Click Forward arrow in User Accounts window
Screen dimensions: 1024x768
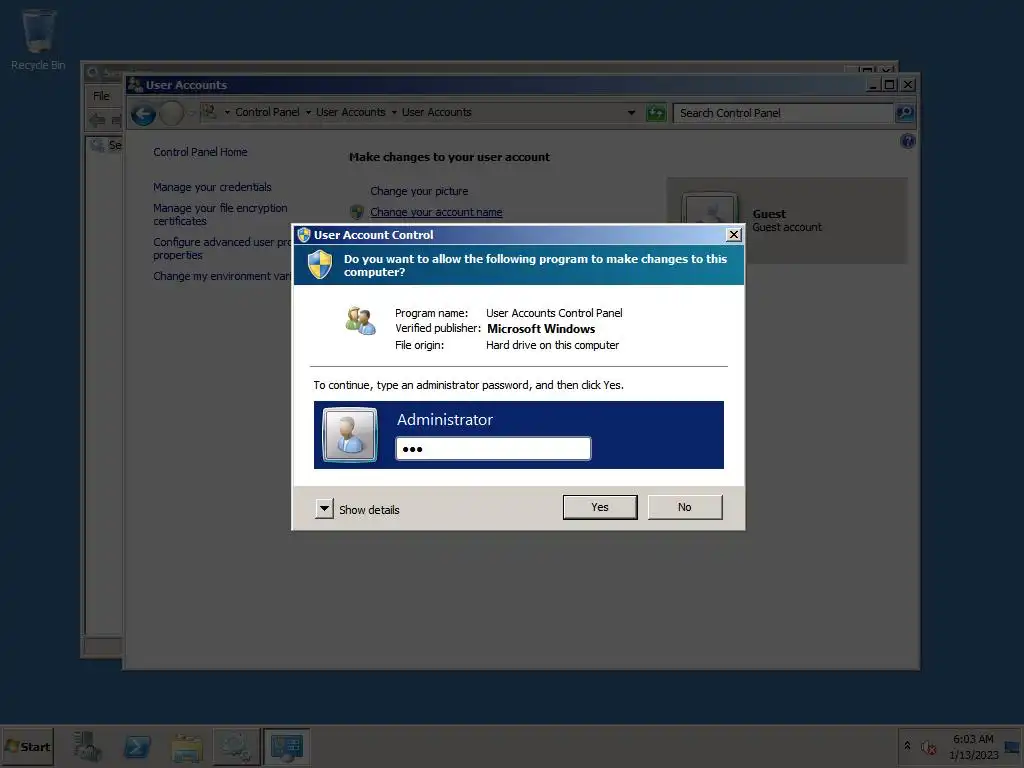pyautogui.click(x=172, y=114)
